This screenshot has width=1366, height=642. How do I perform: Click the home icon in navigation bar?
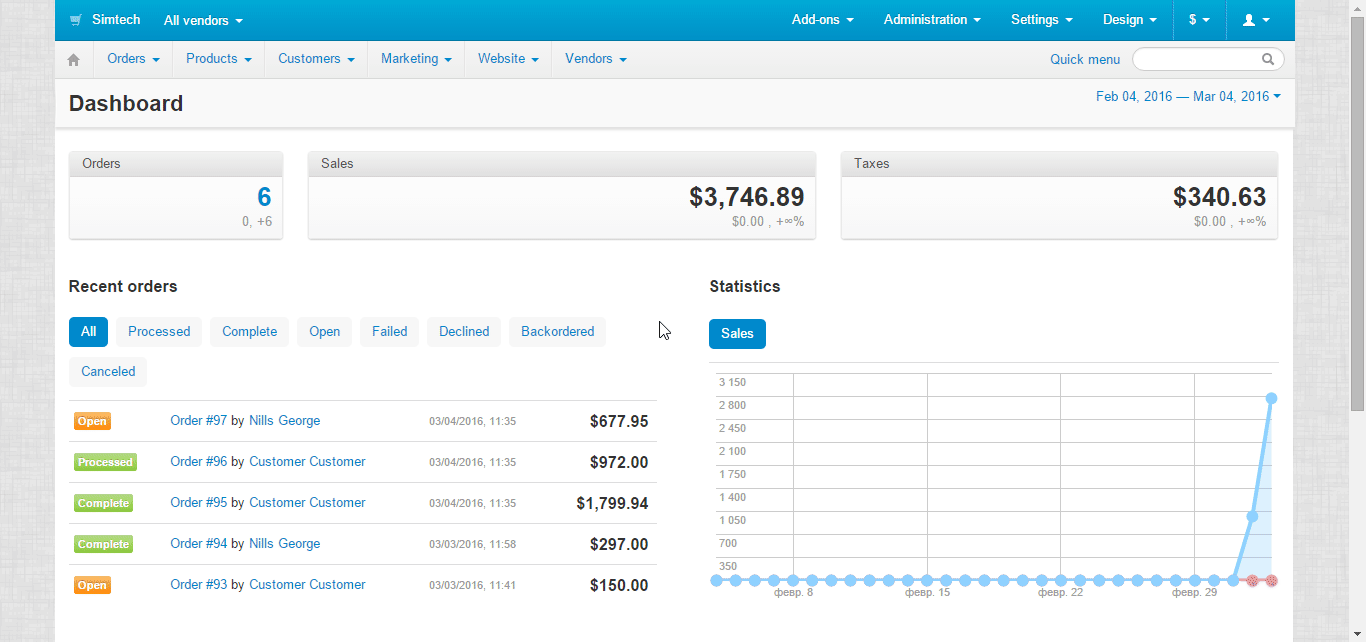(73, 60)
